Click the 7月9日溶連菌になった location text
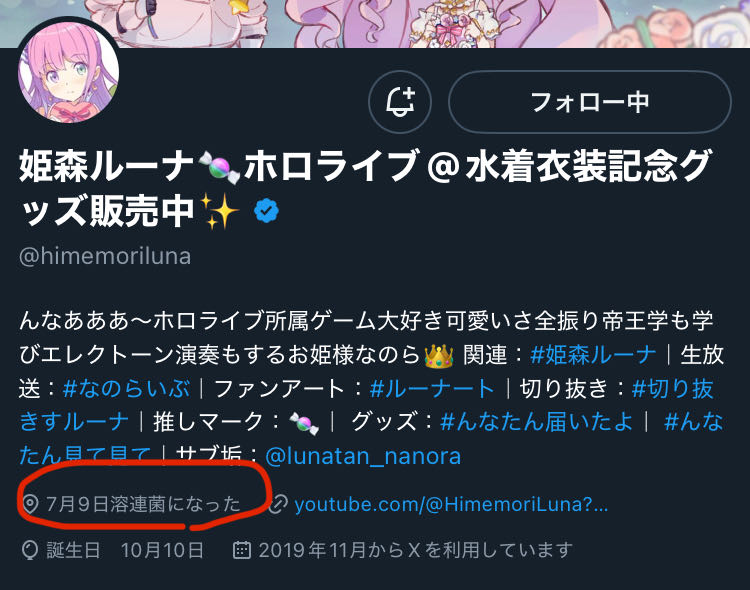The height and width of the screenshot is (590, 750). [143, 504]
